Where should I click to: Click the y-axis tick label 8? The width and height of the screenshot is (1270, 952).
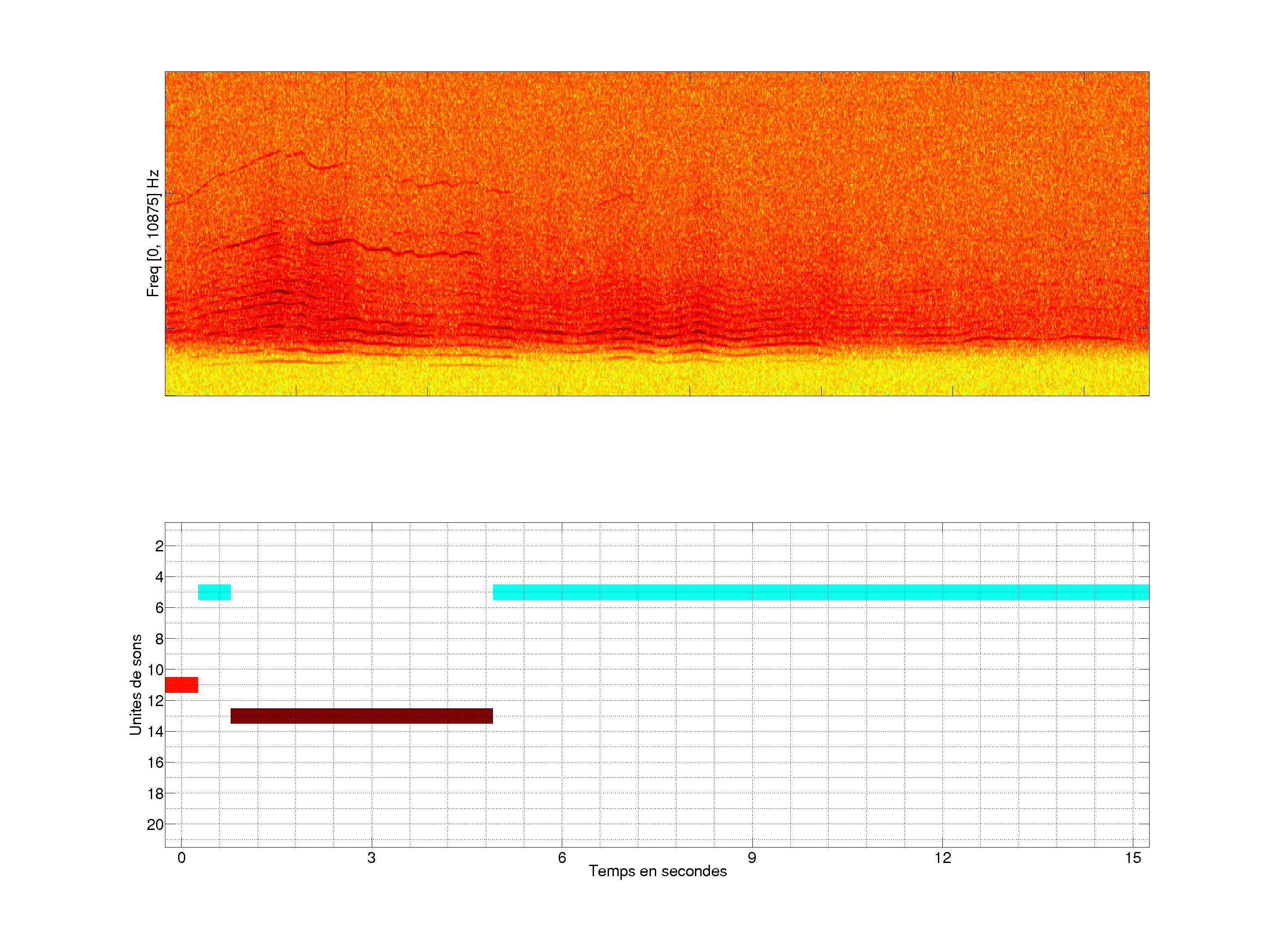[x=159, y=639]
